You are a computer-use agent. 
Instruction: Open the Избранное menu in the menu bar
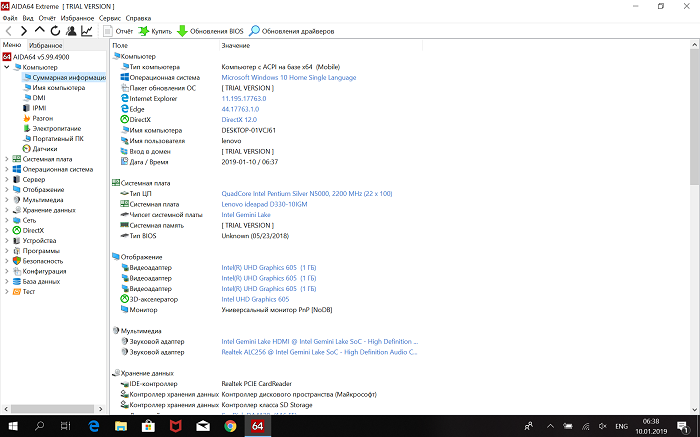click(x=77, y=18)
